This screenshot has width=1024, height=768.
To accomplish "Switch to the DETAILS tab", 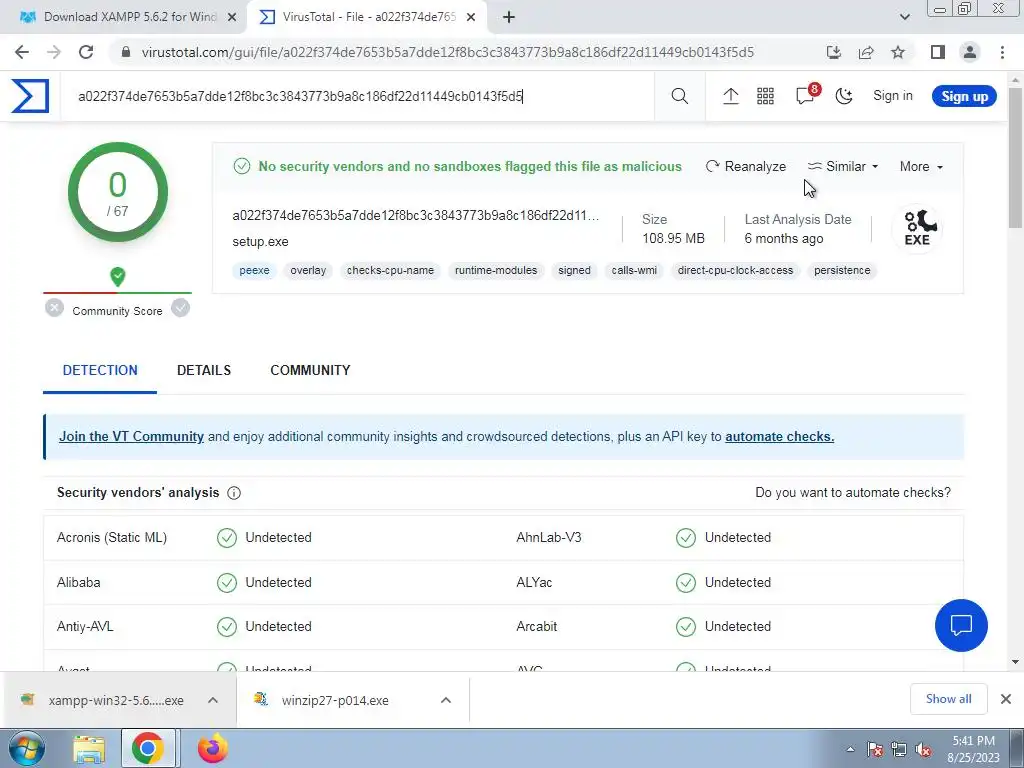I will pos(204,370).
